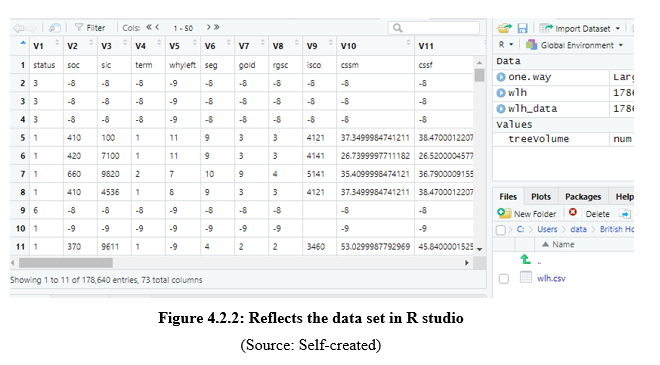Click the horizontal scrollbar left arrow
660x365 pixels.
(x=13, y=263)
